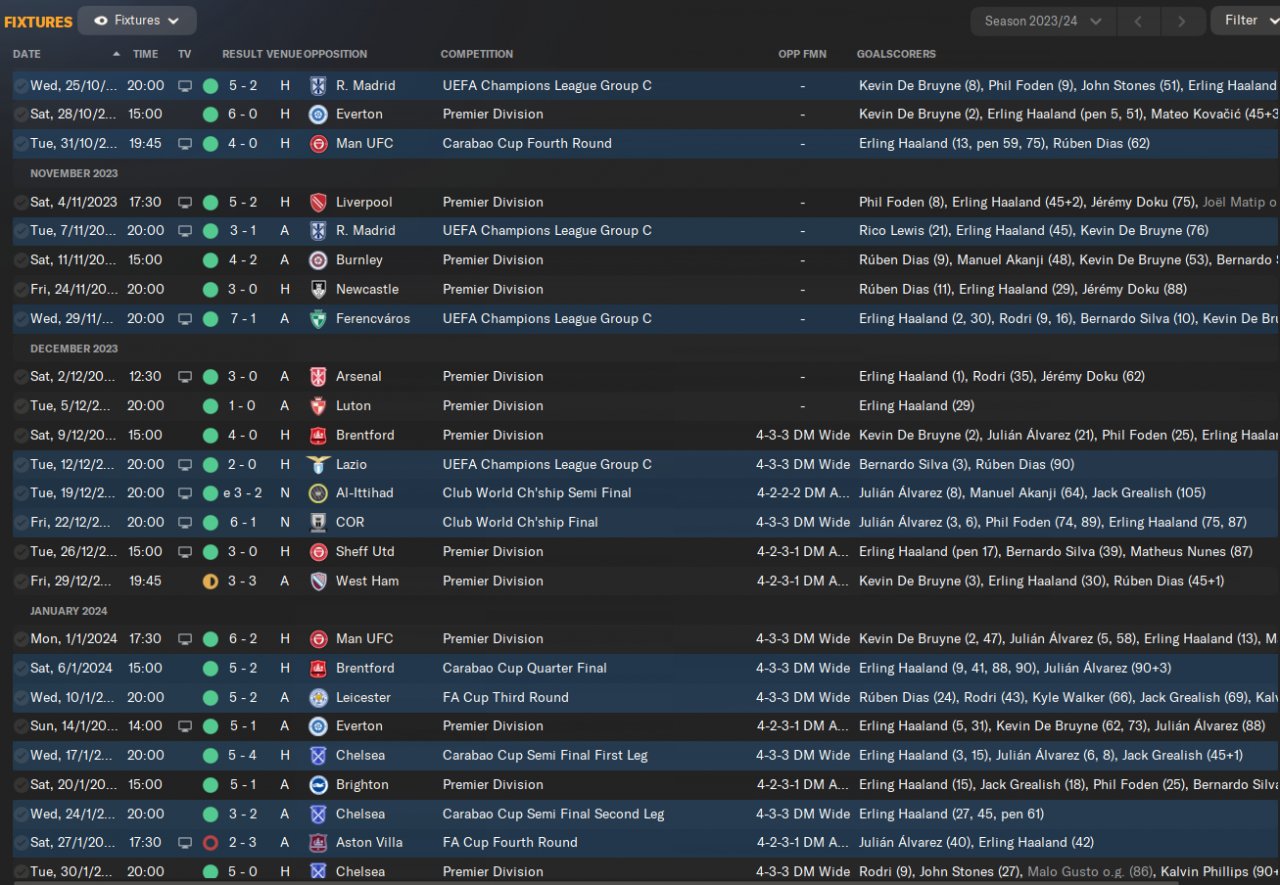Open the Carabao Cup Fourth Round link
Screen dimensions: 1280x885
pyautogui.click(x=527, y=144)
